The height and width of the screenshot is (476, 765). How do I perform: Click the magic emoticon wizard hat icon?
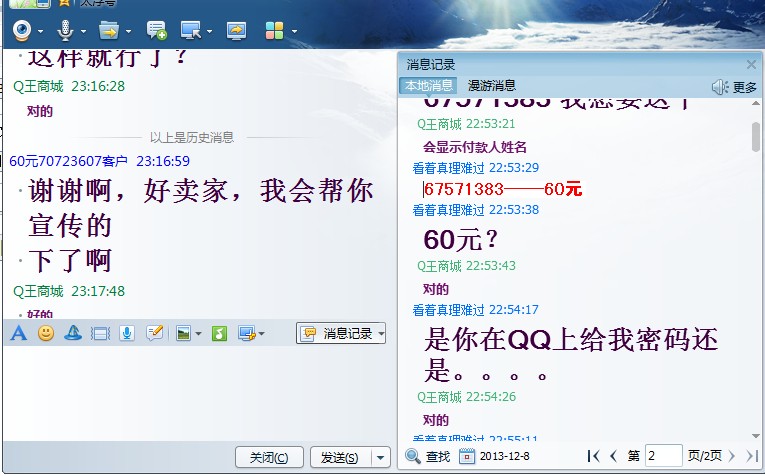click(x=73, y=334)
